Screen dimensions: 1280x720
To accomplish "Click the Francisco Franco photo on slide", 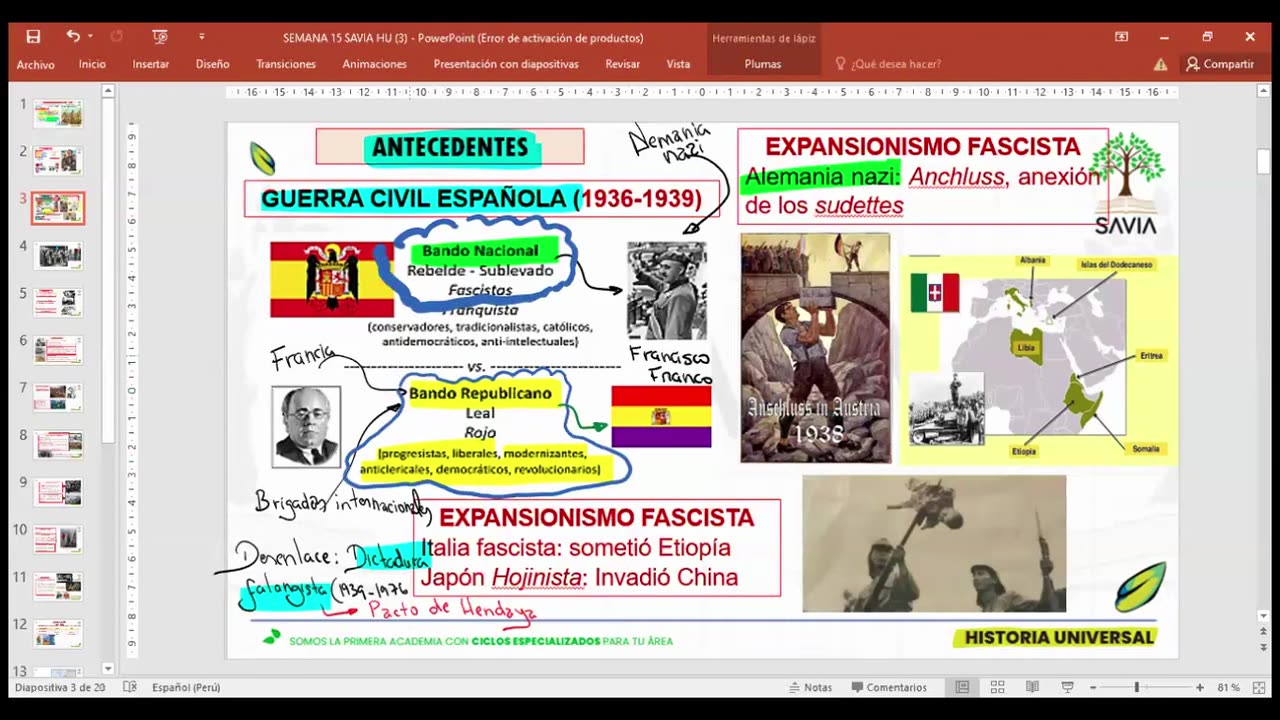I will point(666,290).
